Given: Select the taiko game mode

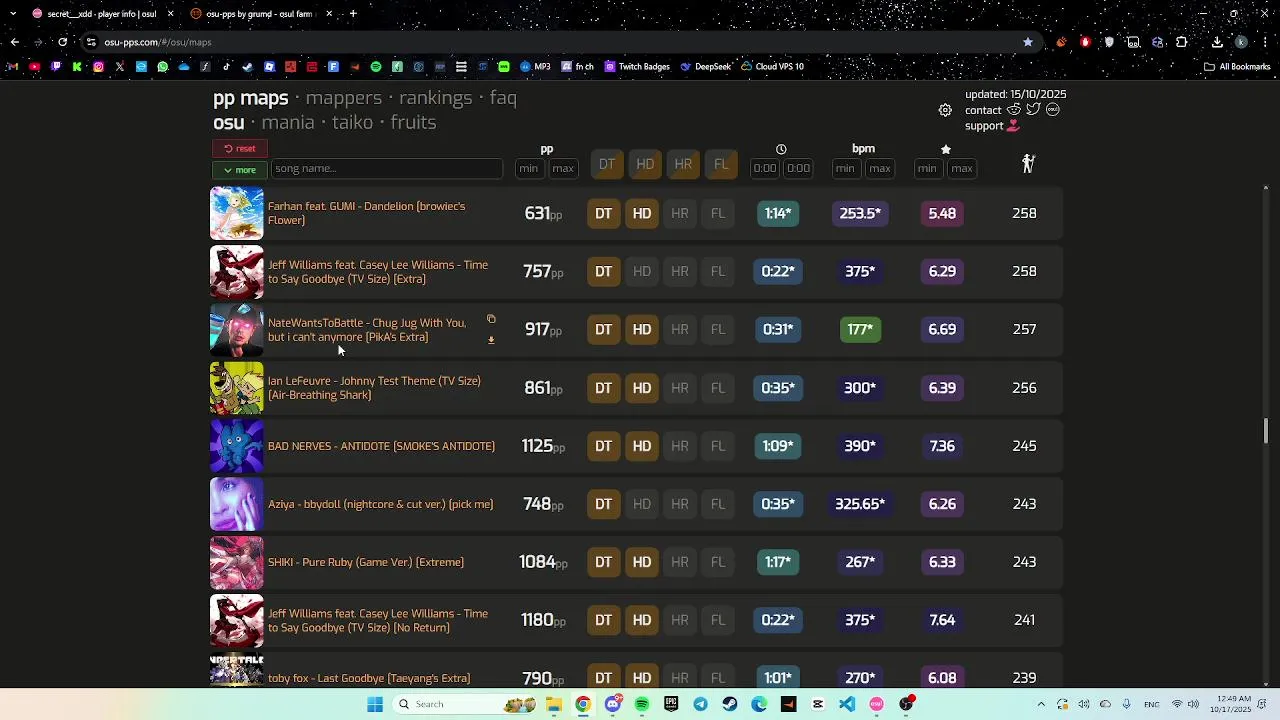Looking at the screenshot, I should [x=352, y=122].
